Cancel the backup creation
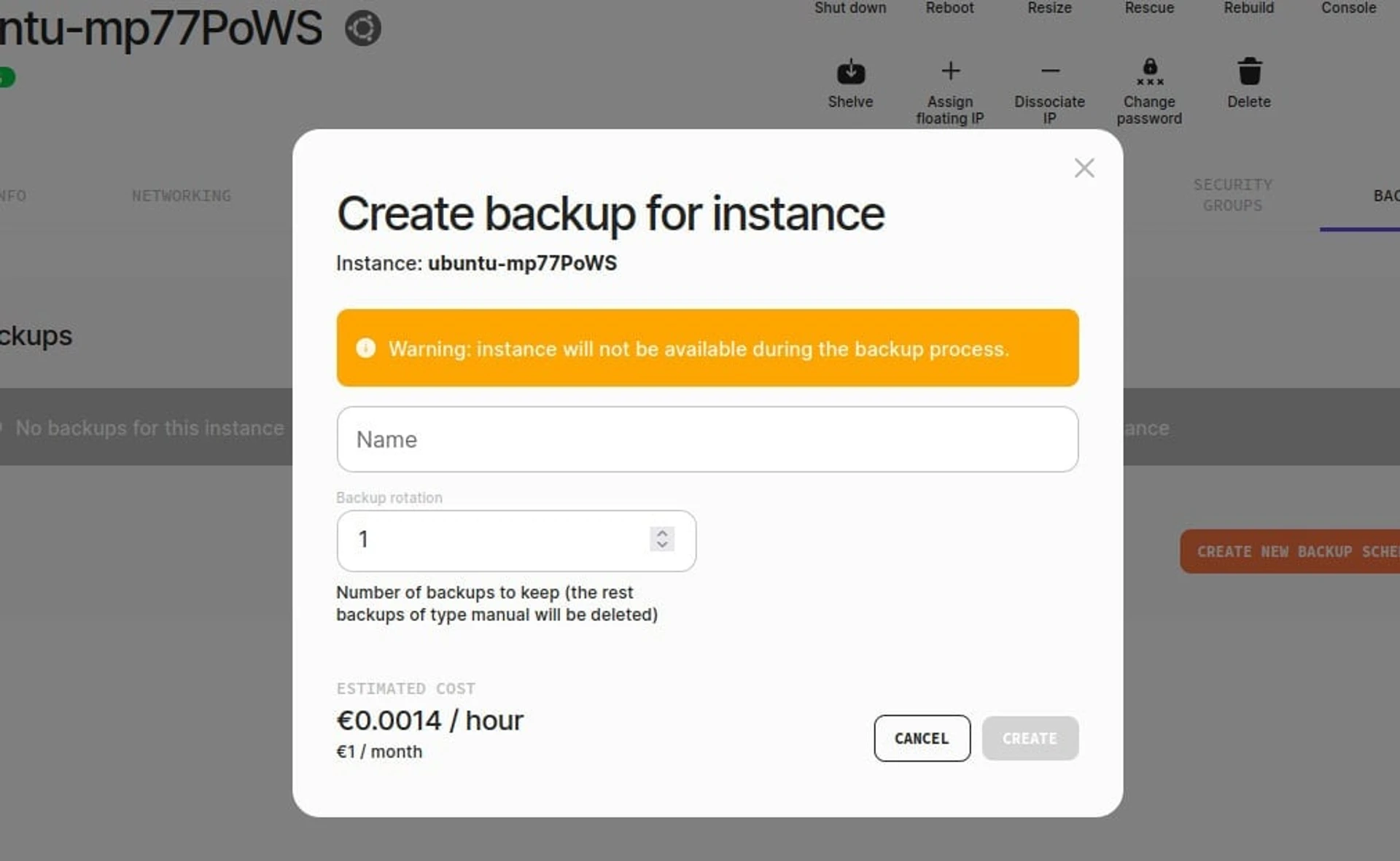The image size is (1400, 861). (x=922, y=738)
